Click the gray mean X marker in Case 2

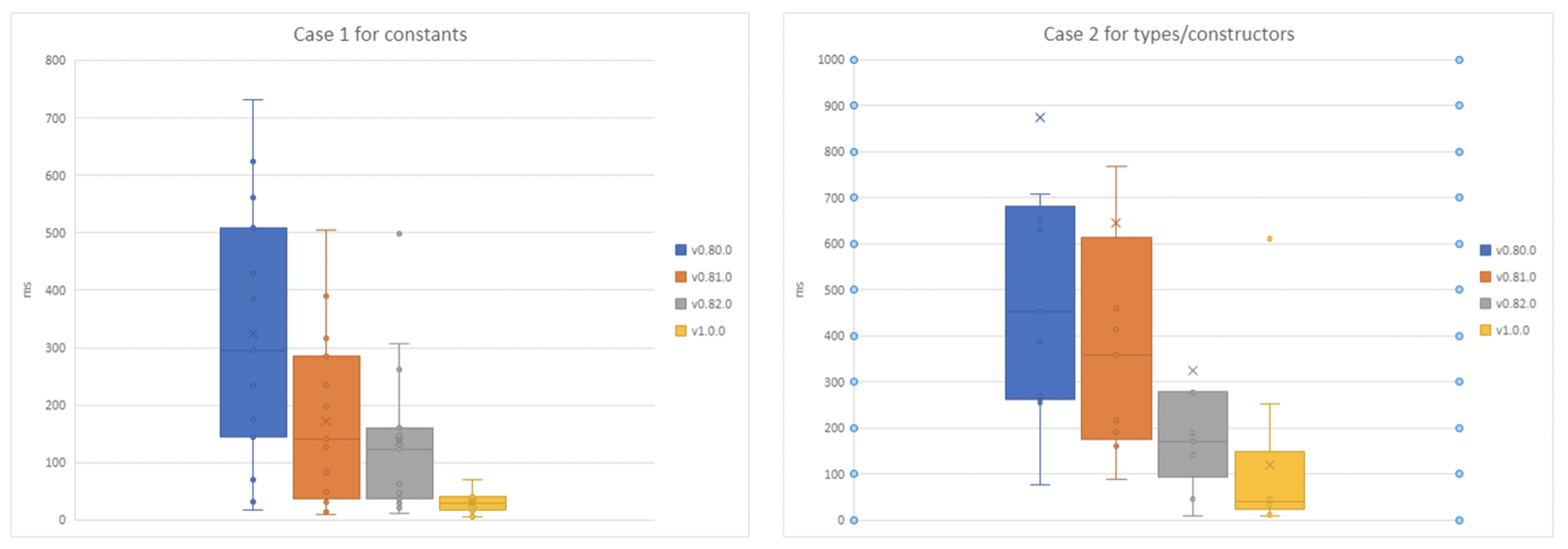pos(1193,371)
